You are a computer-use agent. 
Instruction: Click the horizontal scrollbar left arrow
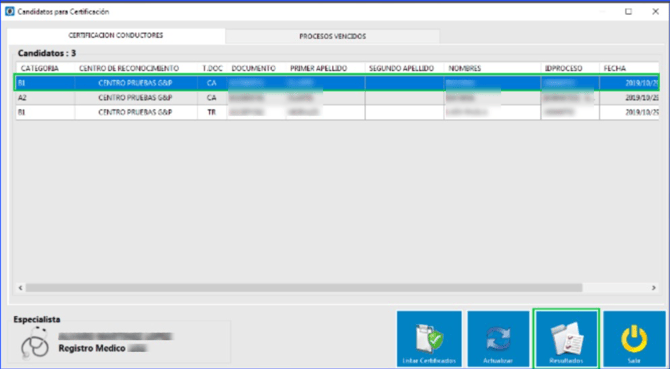pyautogui.click(x=21, y=288)
